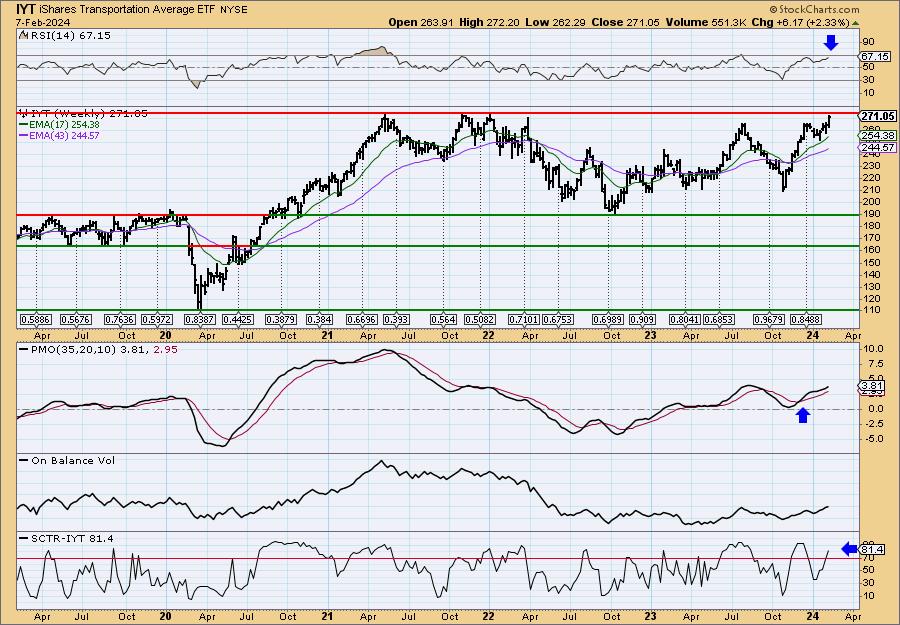Viewport: 900px width, 625px height.
Task: Click the 271.05 price axis tag
Action: 878,116
